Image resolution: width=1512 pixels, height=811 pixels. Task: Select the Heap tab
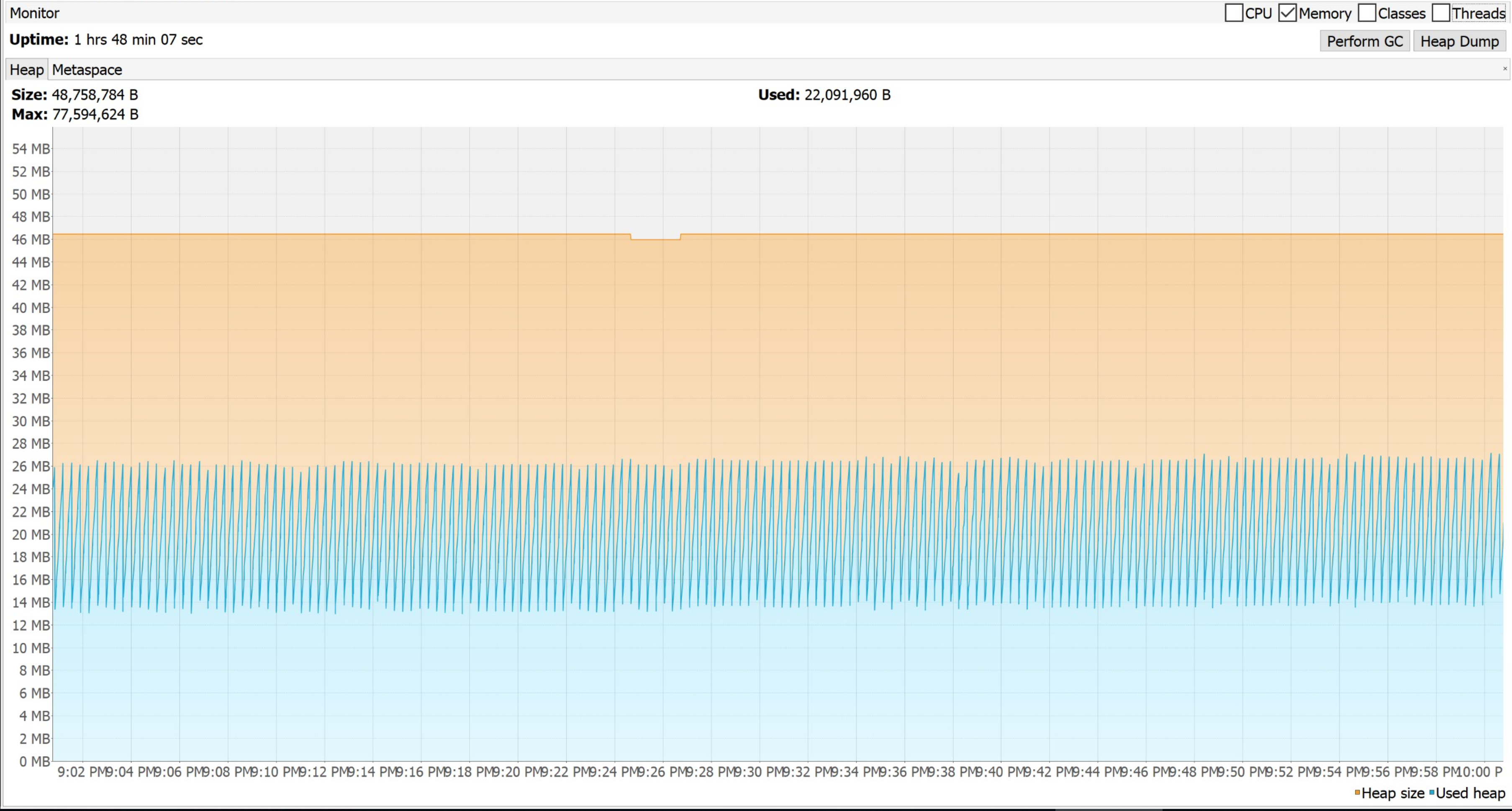pyautogui.click(x=26, y=70)
